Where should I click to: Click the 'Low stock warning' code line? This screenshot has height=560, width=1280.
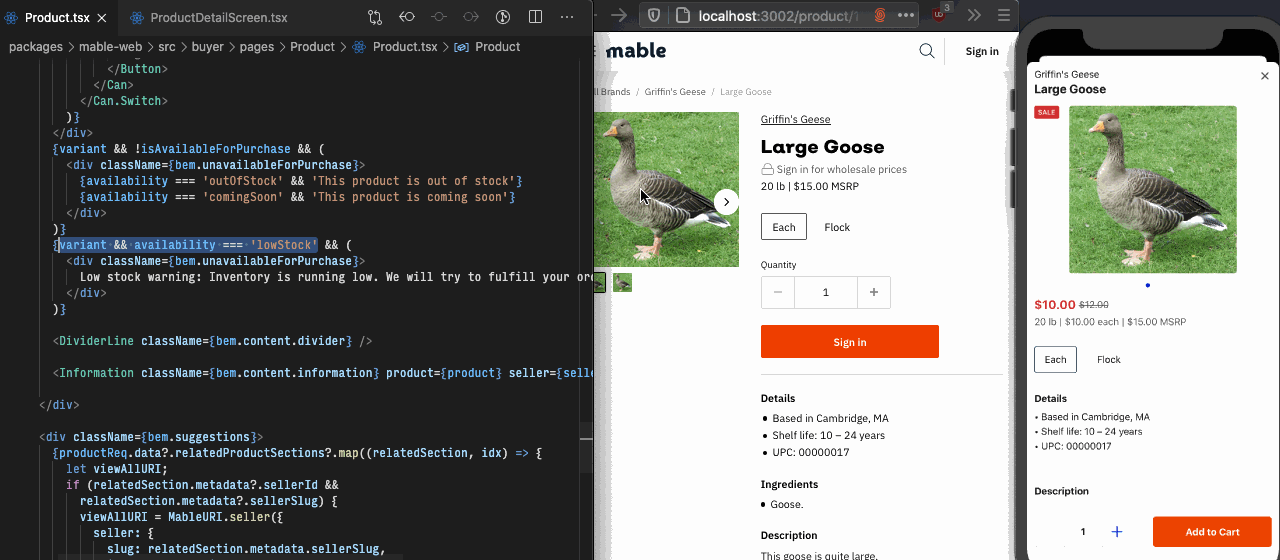[337, 277]
